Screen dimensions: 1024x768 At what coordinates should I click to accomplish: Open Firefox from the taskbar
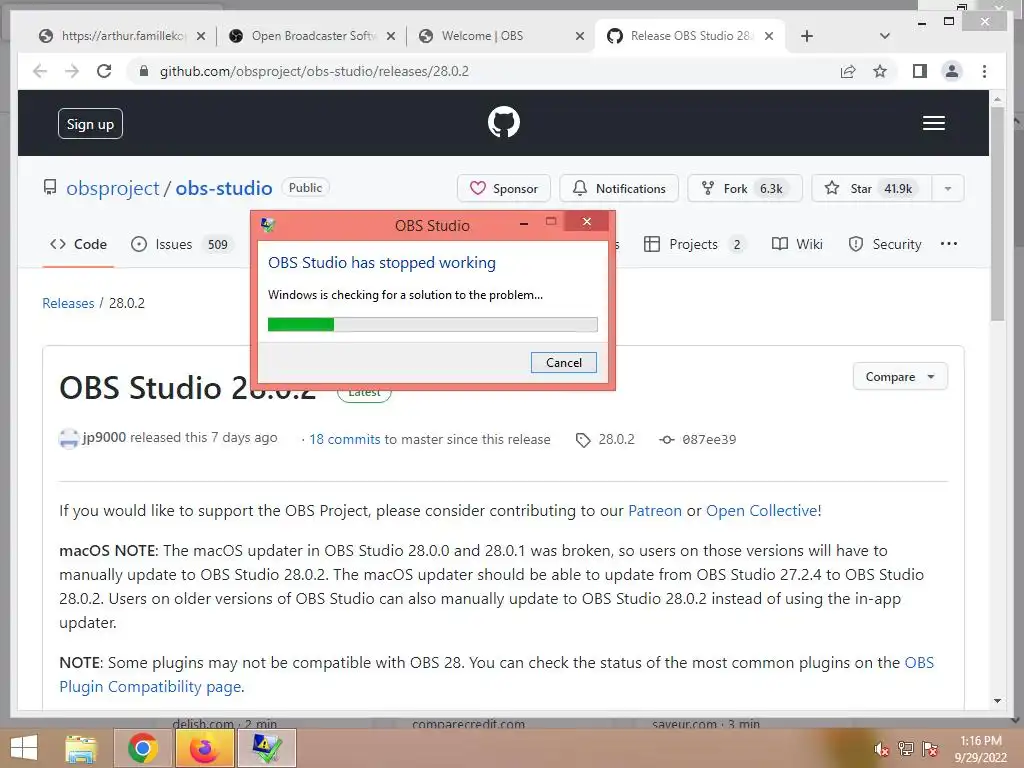click(204, 748)
